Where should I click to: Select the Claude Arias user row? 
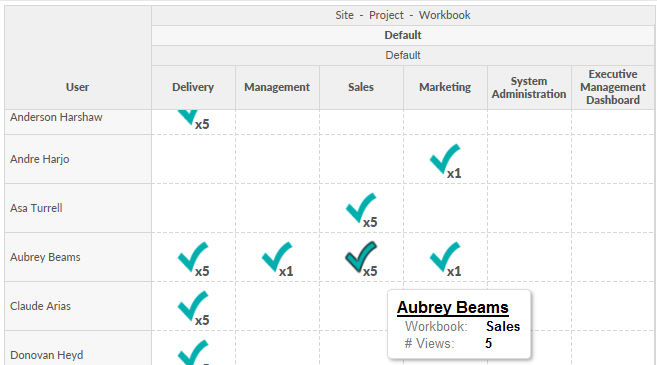(78, 306)
